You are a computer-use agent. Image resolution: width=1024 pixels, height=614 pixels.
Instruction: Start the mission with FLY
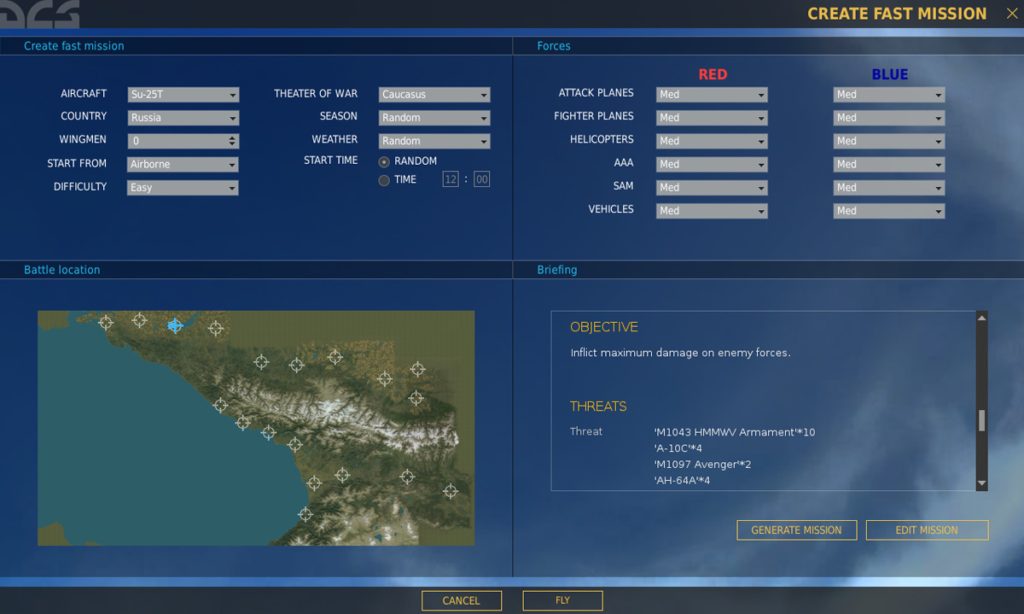click(562, 601)
